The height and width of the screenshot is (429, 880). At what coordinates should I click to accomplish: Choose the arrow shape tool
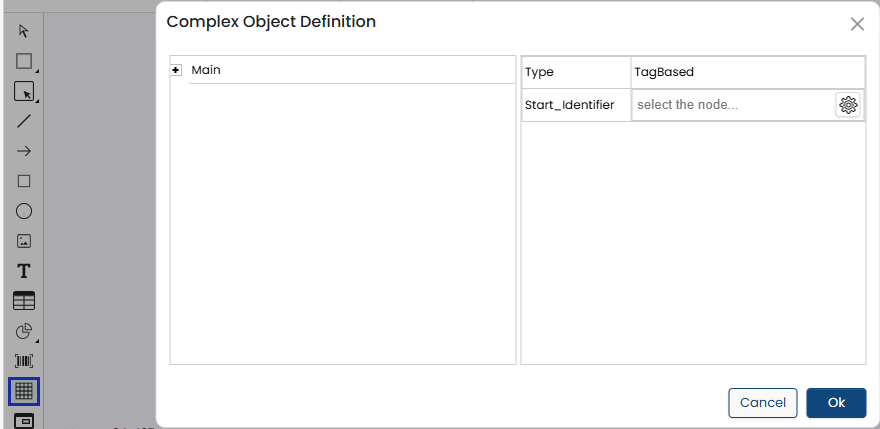tap(24, 151)
